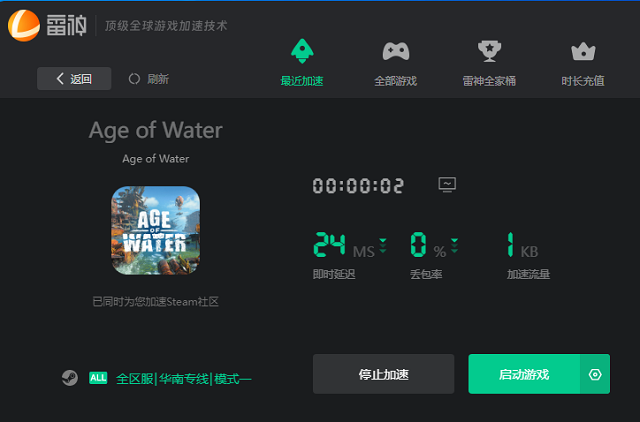Expand latency details arrows next to MS
The image size is (640, 422).
(x=383, y=245)
